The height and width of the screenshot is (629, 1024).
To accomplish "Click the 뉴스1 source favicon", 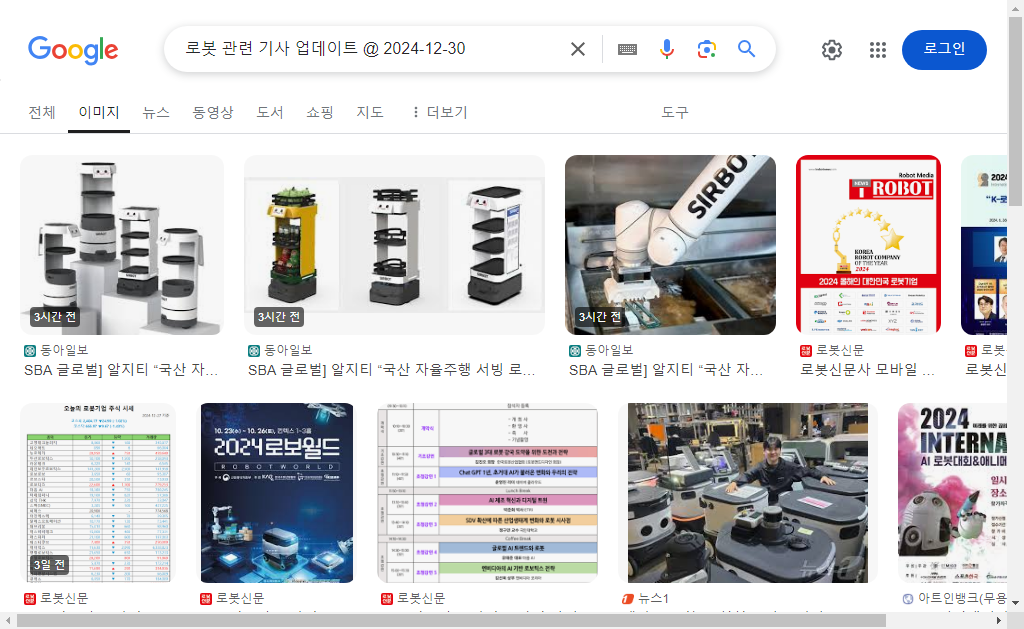I will tap(628, 598).
